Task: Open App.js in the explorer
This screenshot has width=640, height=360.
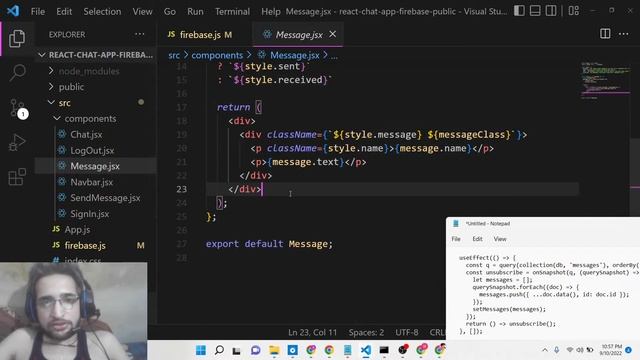Action: 96,229
